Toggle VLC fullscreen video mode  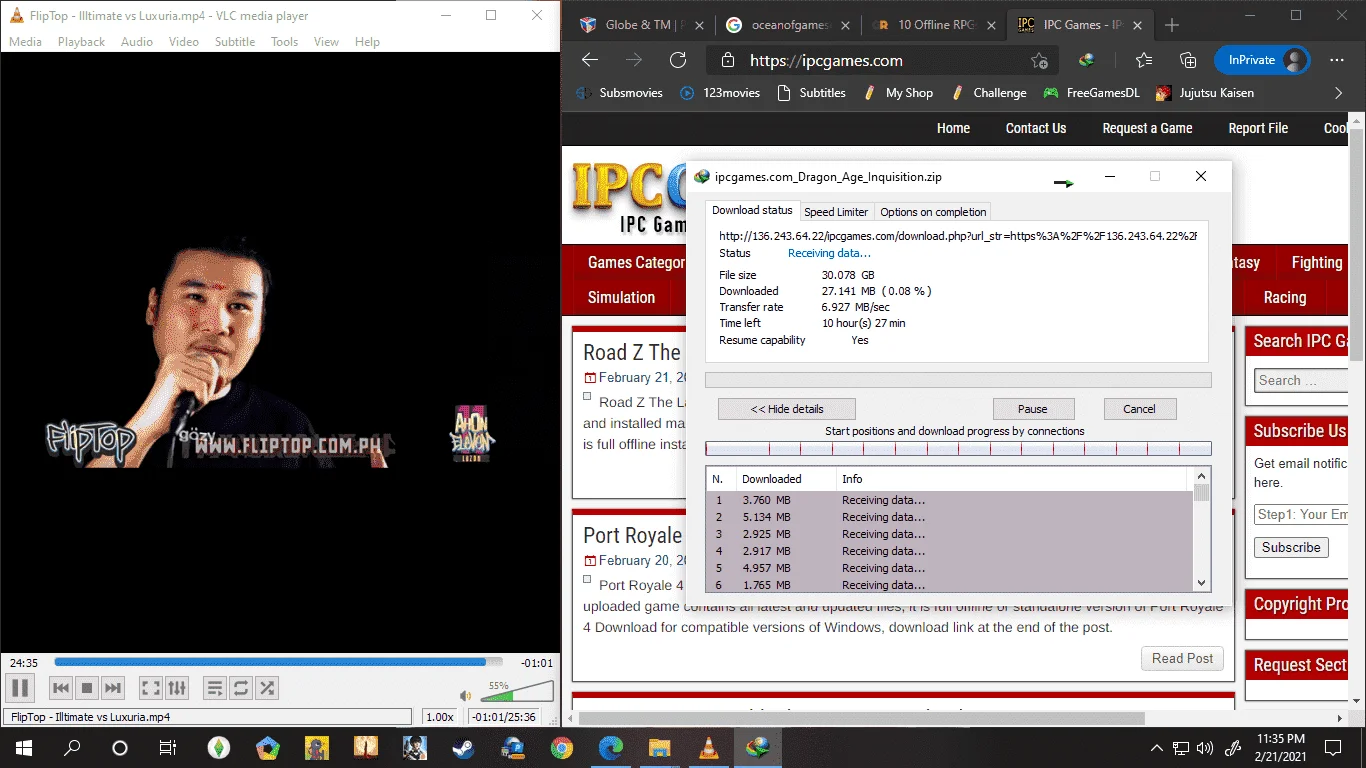coord(150,688)
